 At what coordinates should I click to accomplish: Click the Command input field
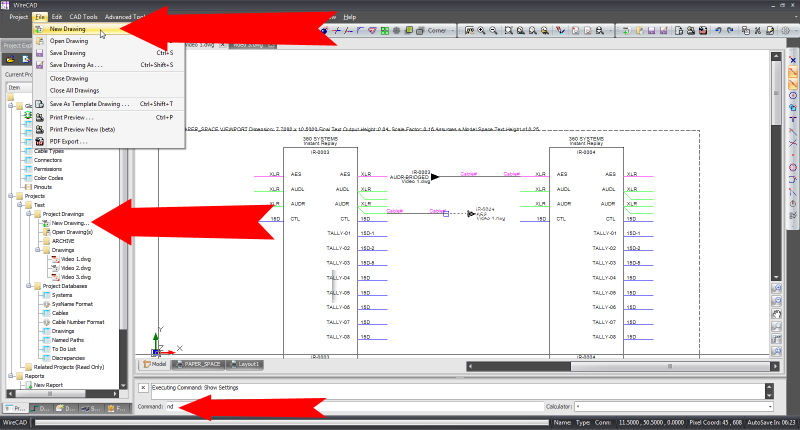pos(355,407)
